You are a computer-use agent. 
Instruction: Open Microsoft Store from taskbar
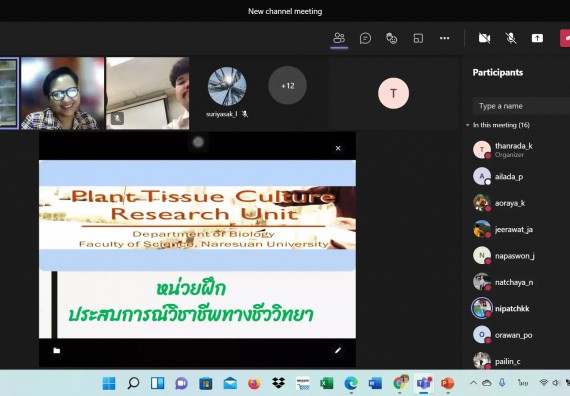[x=205, y=383]
